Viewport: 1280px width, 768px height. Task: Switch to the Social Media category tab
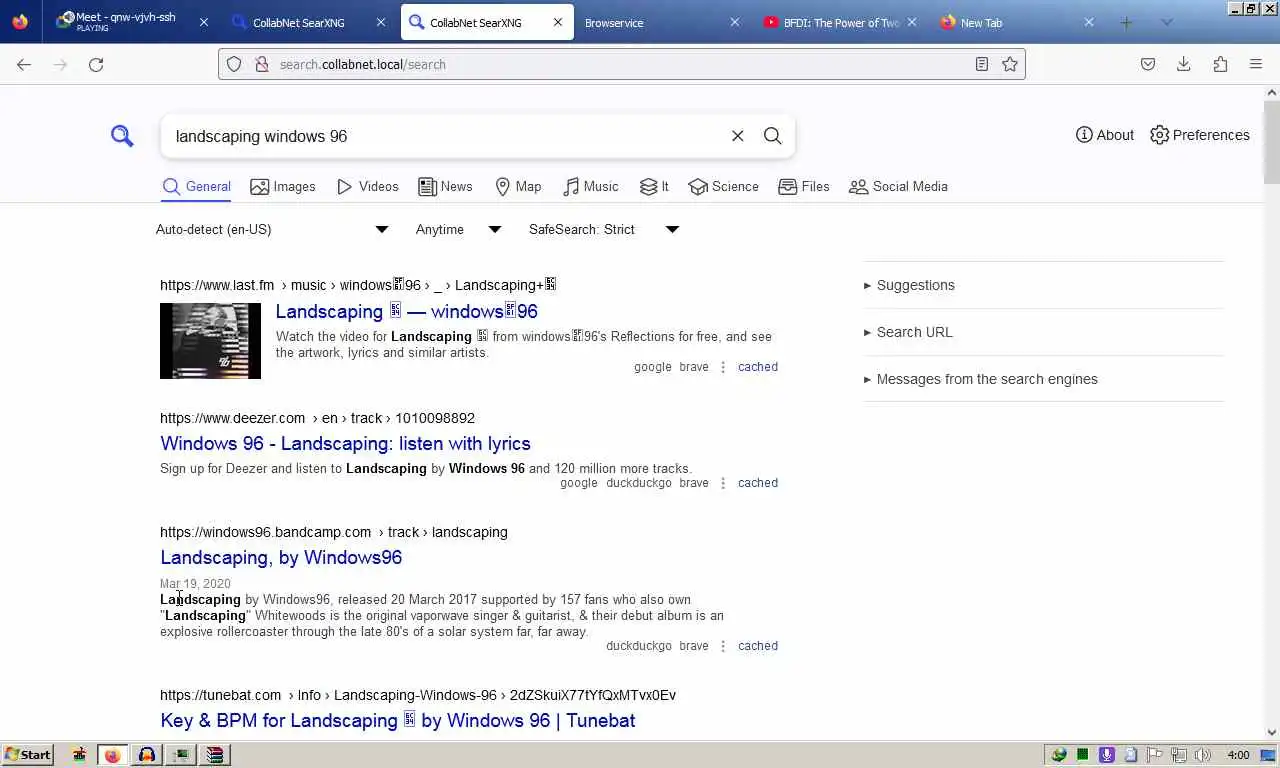click(898, 186)
